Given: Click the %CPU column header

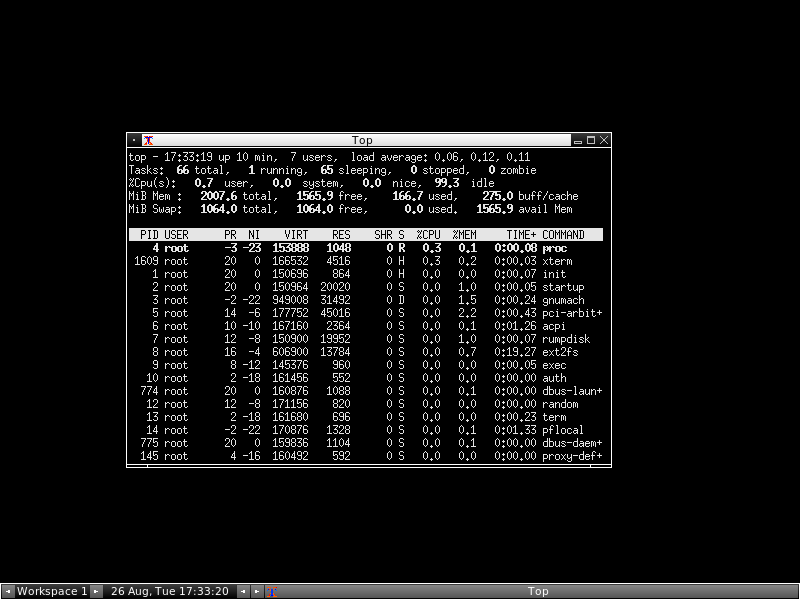Looking at the screenshot, I should point(429,235).
